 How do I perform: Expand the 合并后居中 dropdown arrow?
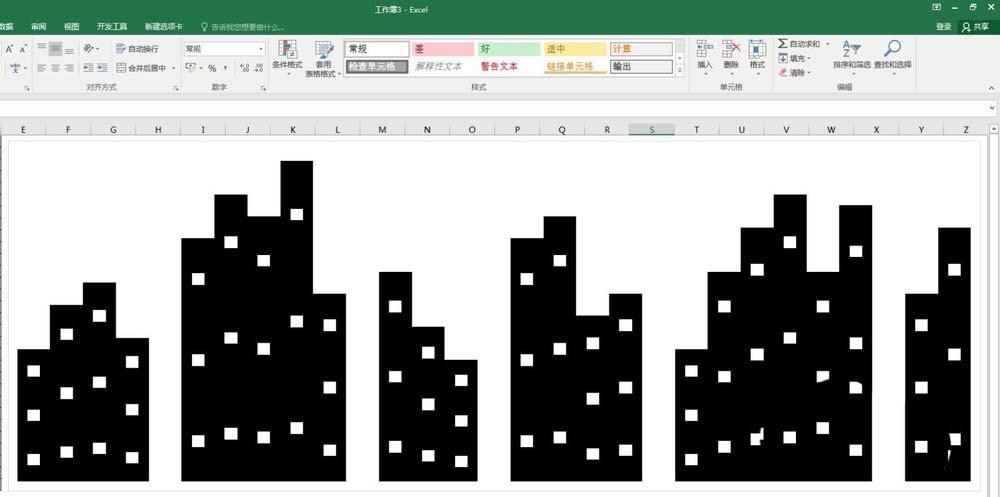173,68
